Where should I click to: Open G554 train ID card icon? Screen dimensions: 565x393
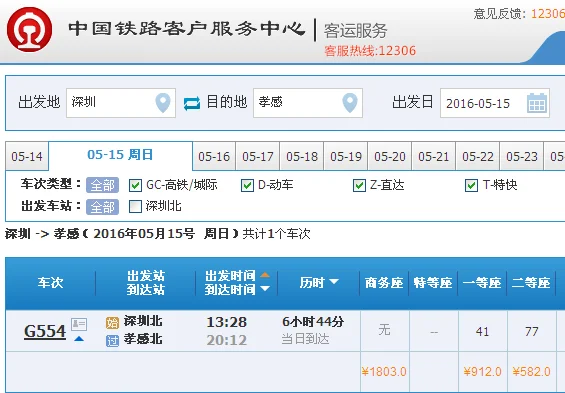point(79,324)
